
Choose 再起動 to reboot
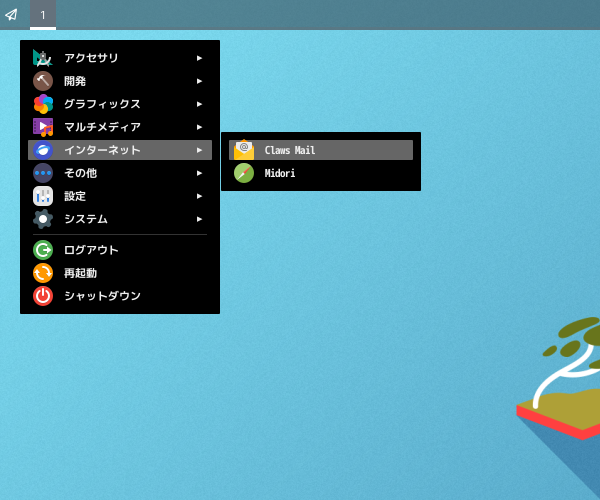tap(120, 273)
